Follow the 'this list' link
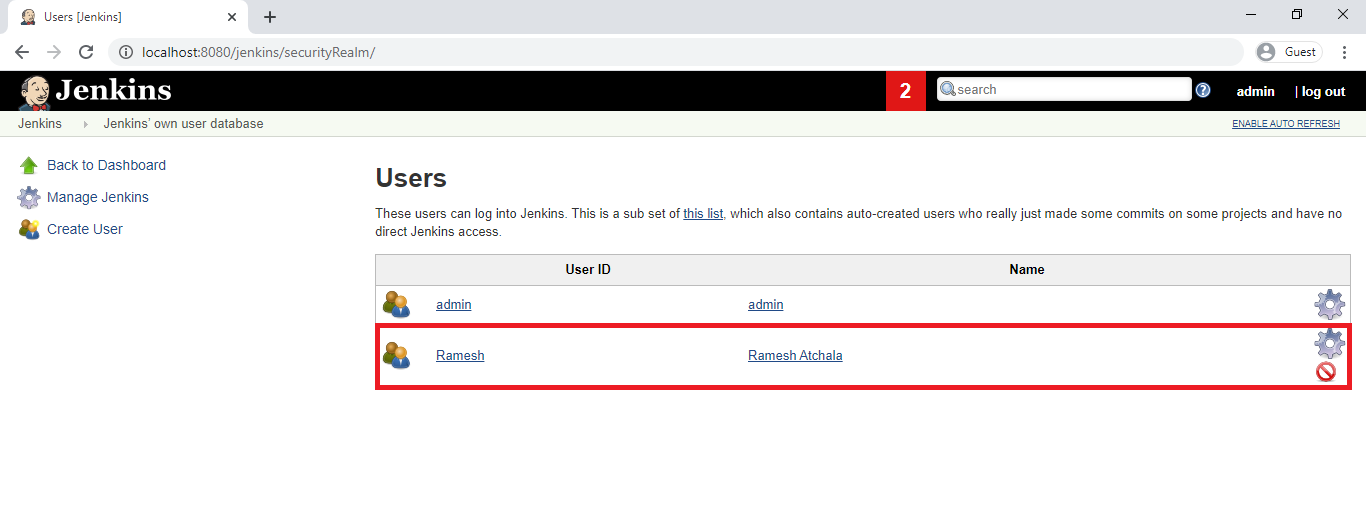This screenshot has width=1366, height=526. [703, 213]
